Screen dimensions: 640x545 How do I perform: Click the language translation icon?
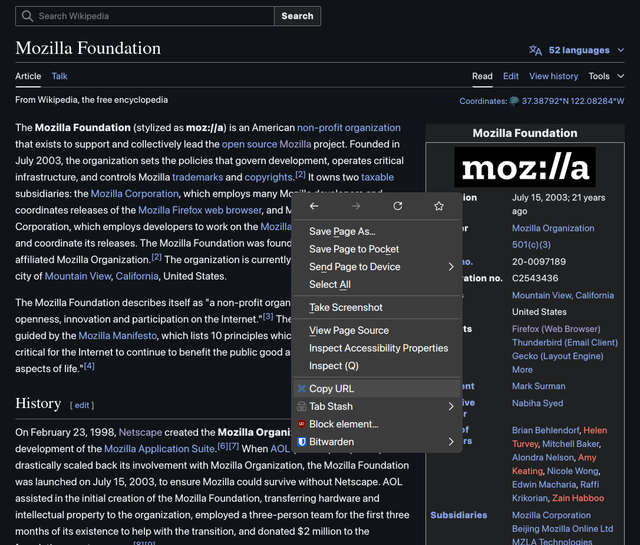click(536, 50)
